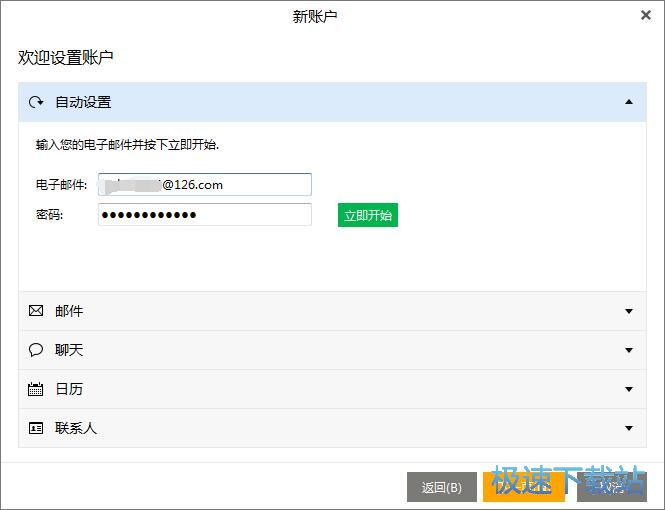Screen dimensions: 665x510
Task: Click the Auto Setup refresh icon
Action: pos(36,102)
